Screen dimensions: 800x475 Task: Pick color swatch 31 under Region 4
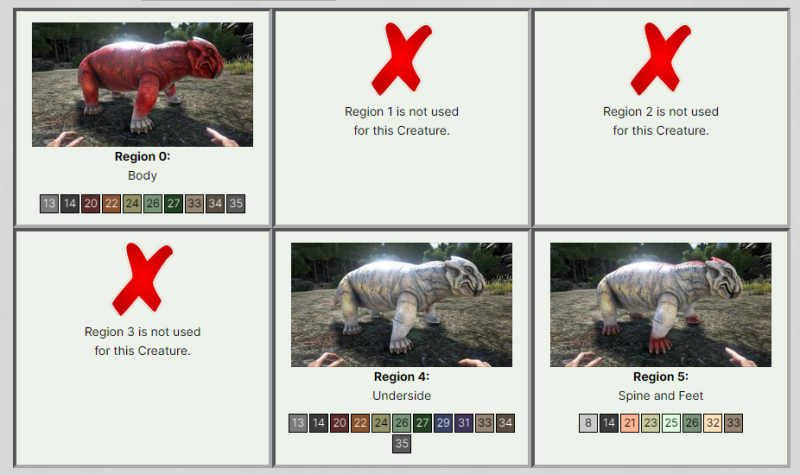coord(464,423)
